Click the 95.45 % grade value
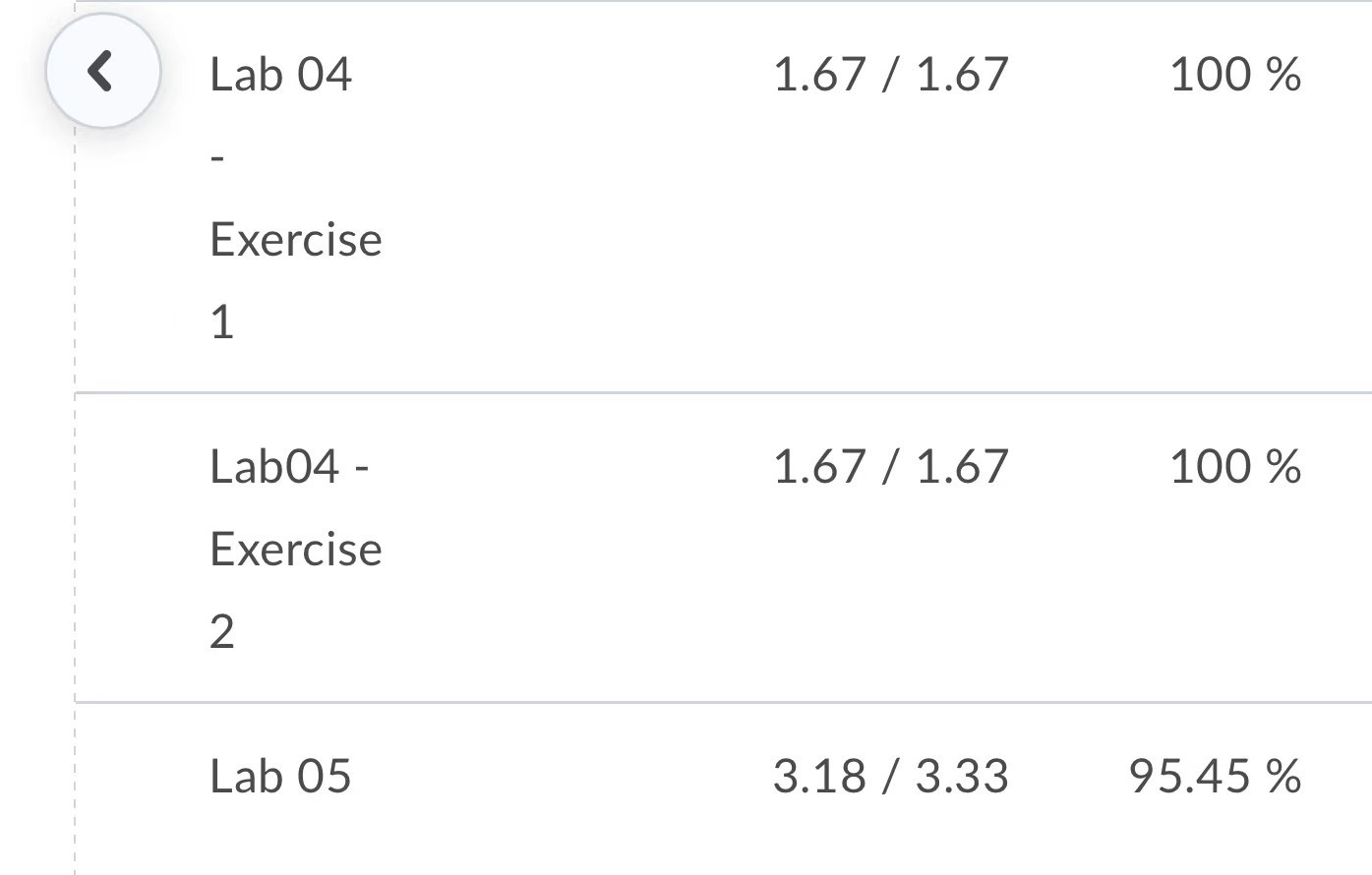 tap(1216, 777)
